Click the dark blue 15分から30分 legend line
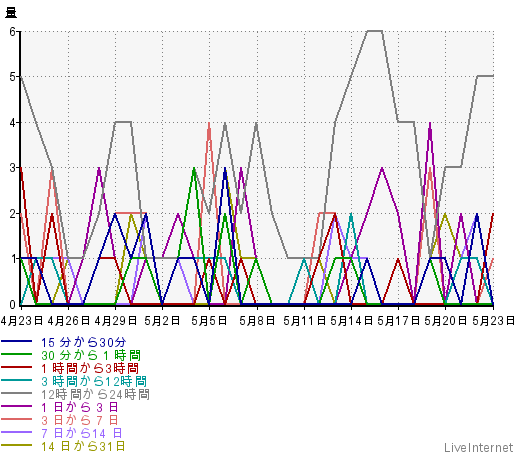 point(17,341)
